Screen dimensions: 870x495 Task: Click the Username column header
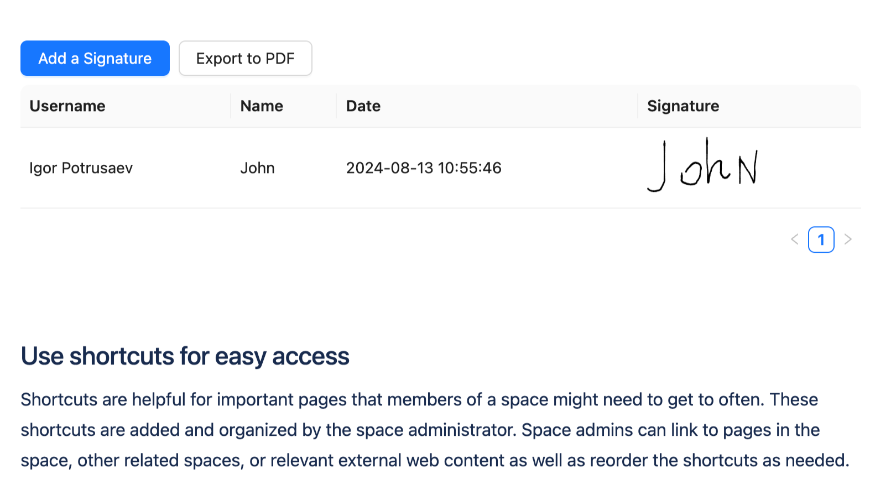67,106
